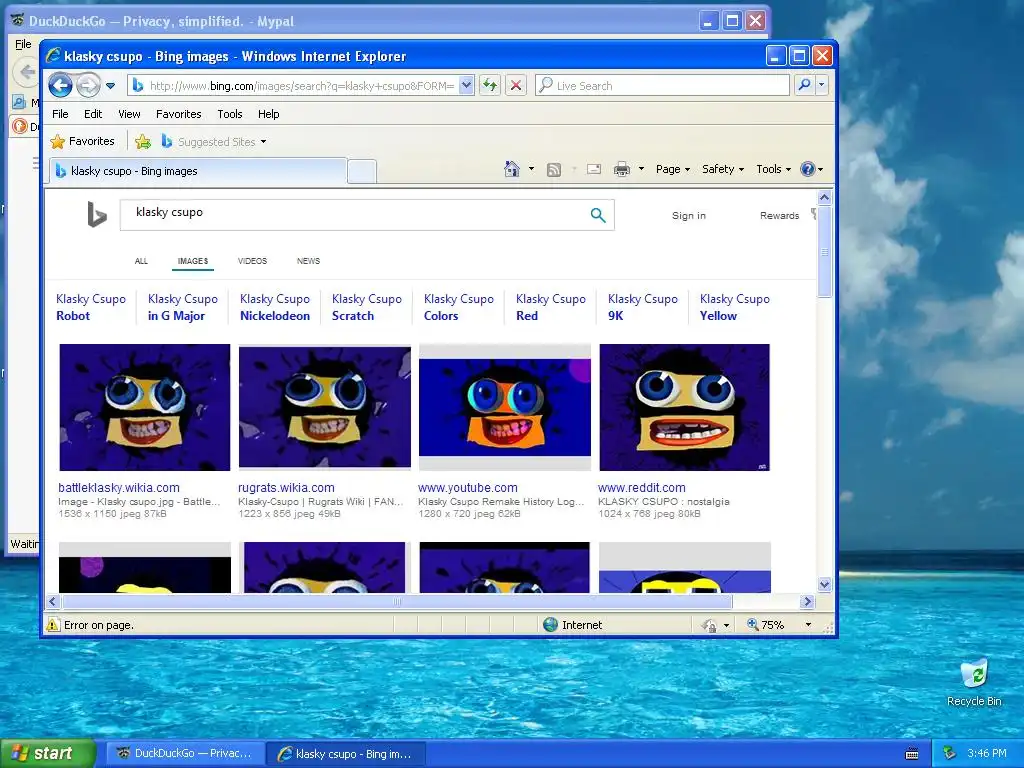
Task: Open a new blank tab
Action: 362,172
